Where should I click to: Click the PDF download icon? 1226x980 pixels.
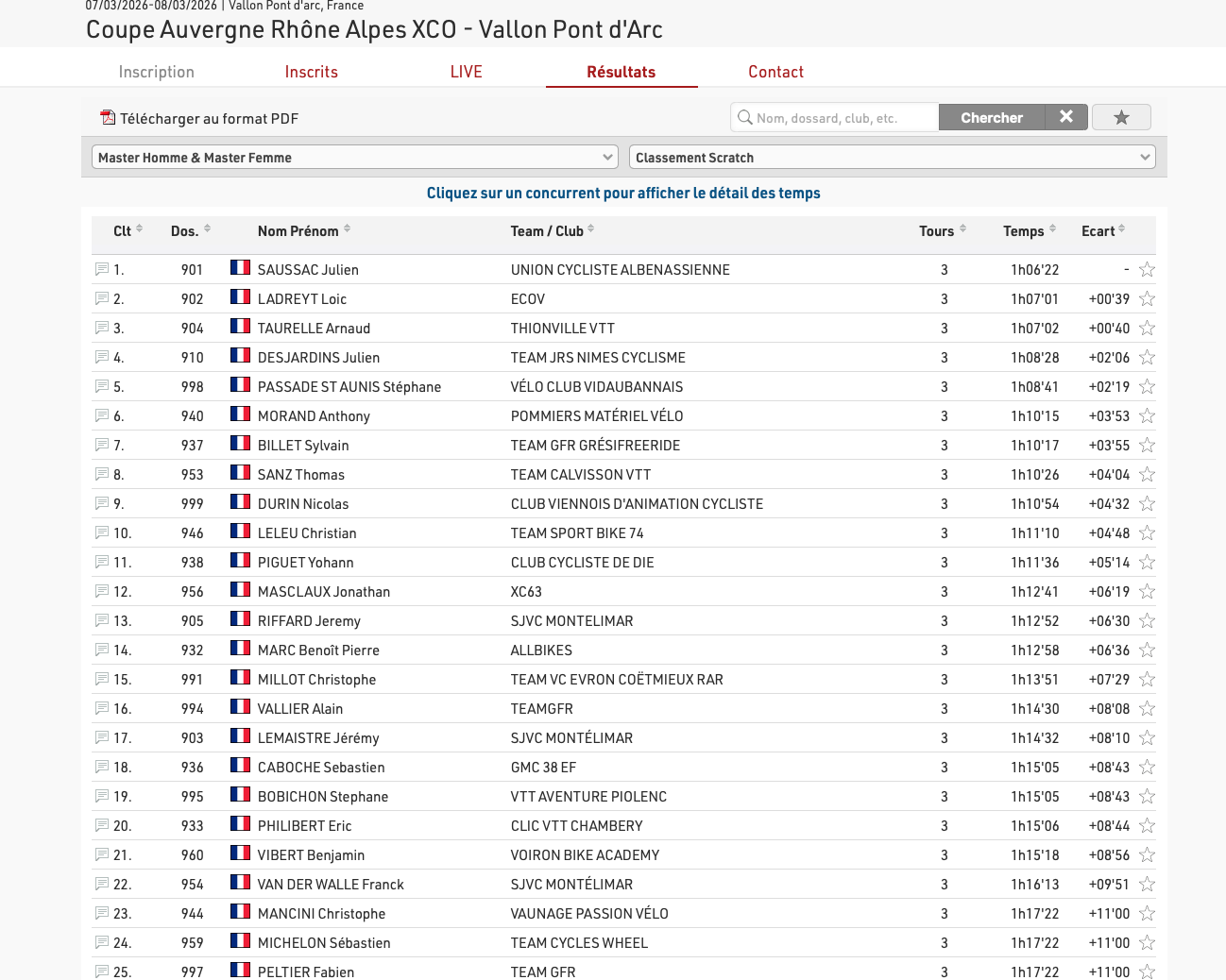108,118
